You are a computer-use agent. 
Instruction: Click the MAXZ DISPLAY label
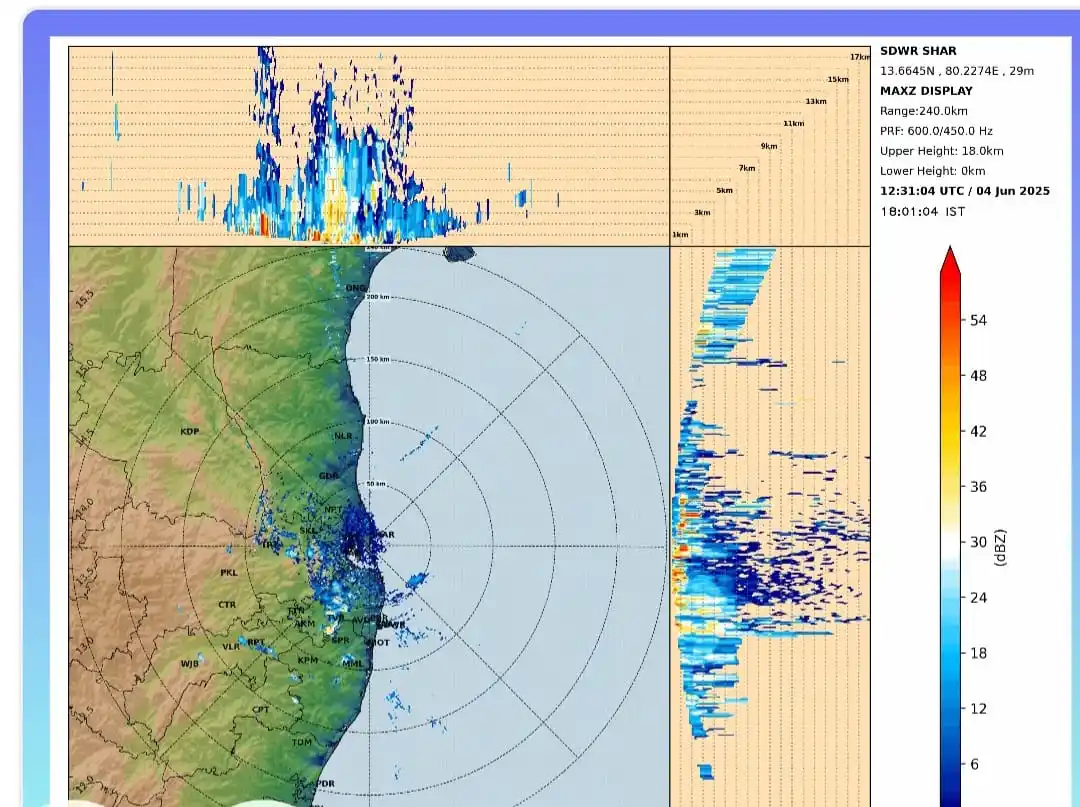tap(926, 91)
